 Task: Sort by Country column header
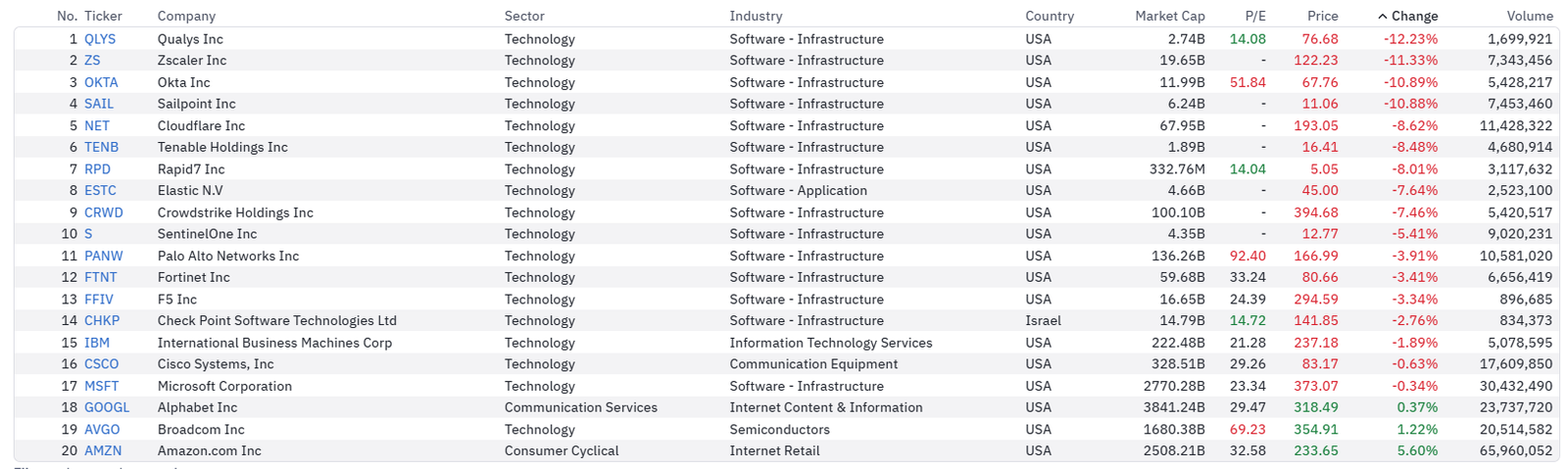pos(1050,17)
